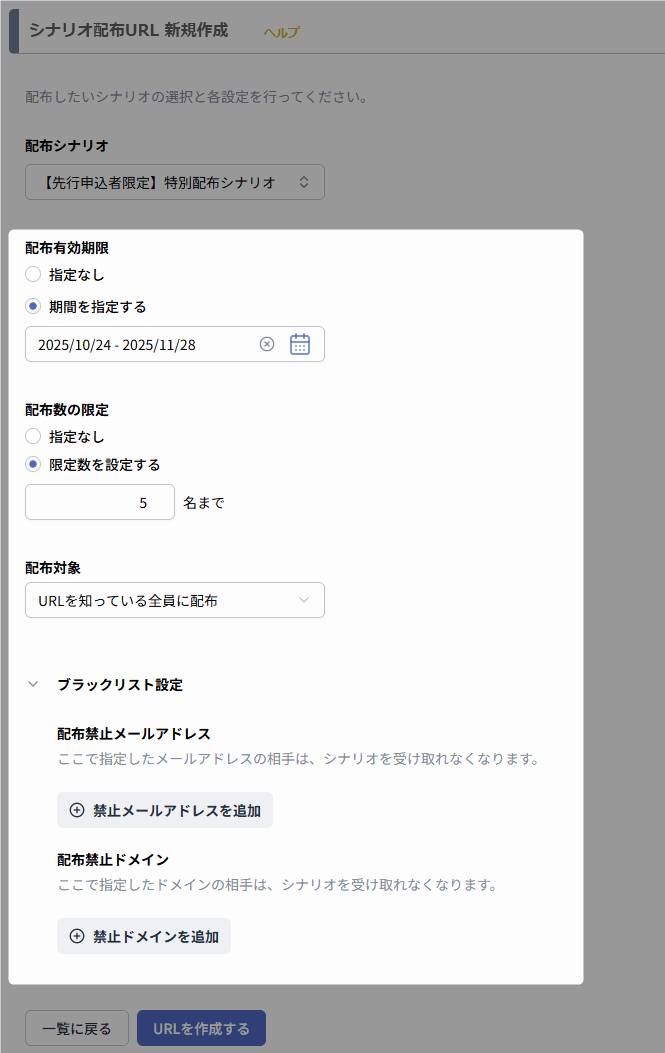Open the 配布対象 dropdown

tap(174, 600)
